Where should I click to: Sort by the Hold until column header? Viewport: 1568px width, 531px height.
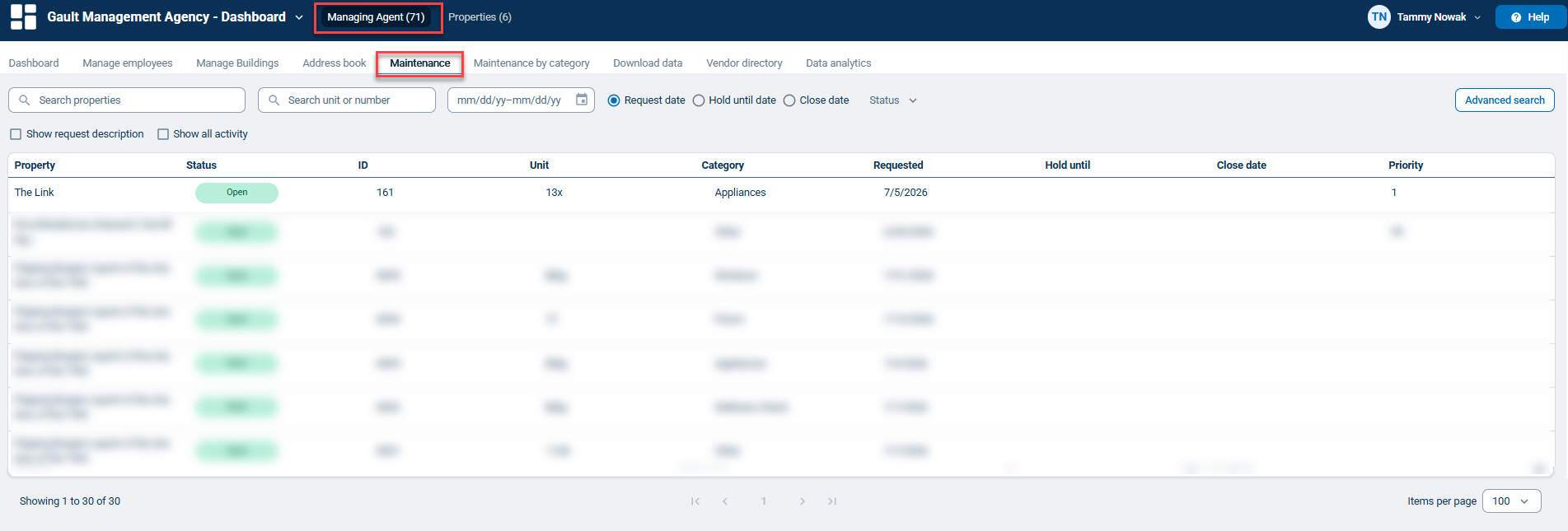click(1067, 165)
